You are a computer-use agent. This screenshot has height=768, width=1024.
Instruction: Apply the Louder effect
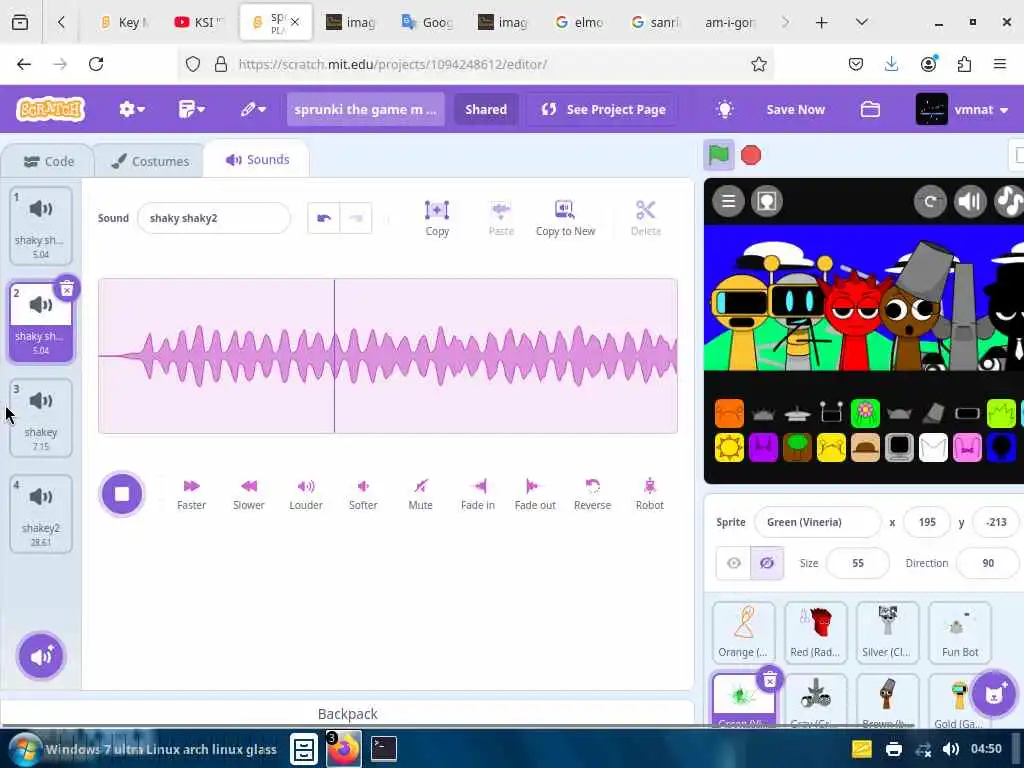[306, 494]
